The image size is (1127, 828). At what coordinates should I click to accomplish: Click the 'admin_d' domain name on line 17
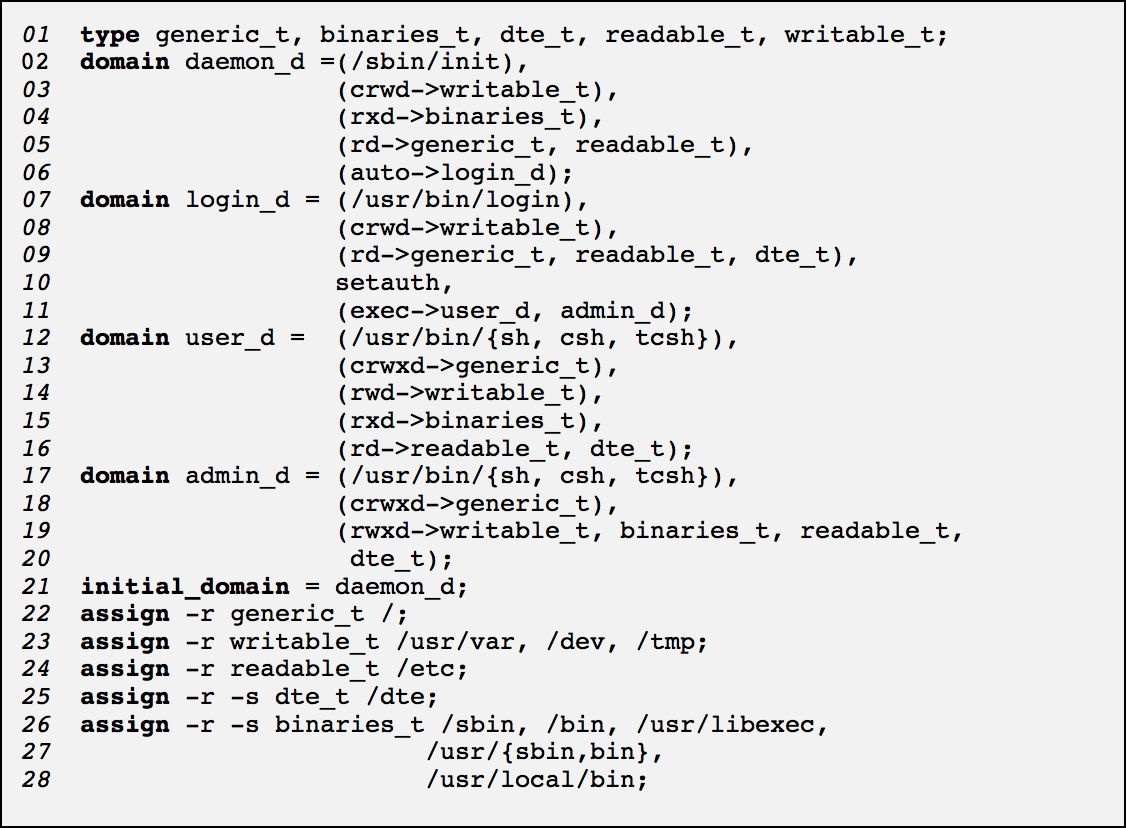237,475
